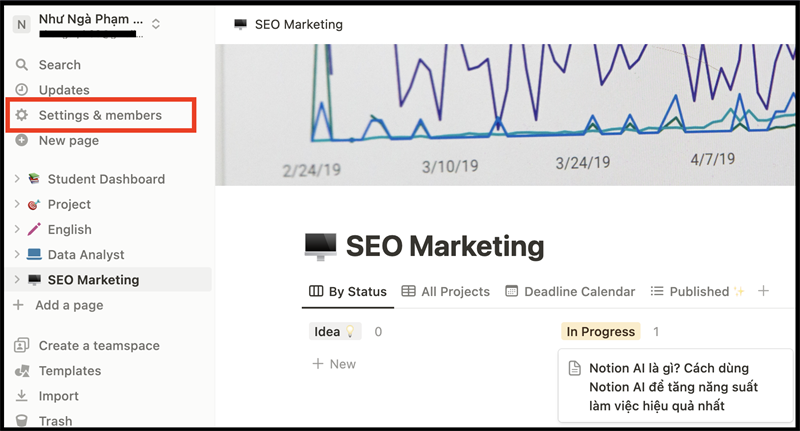Add a new database view
800x431 pixels.
click(764, 291)
